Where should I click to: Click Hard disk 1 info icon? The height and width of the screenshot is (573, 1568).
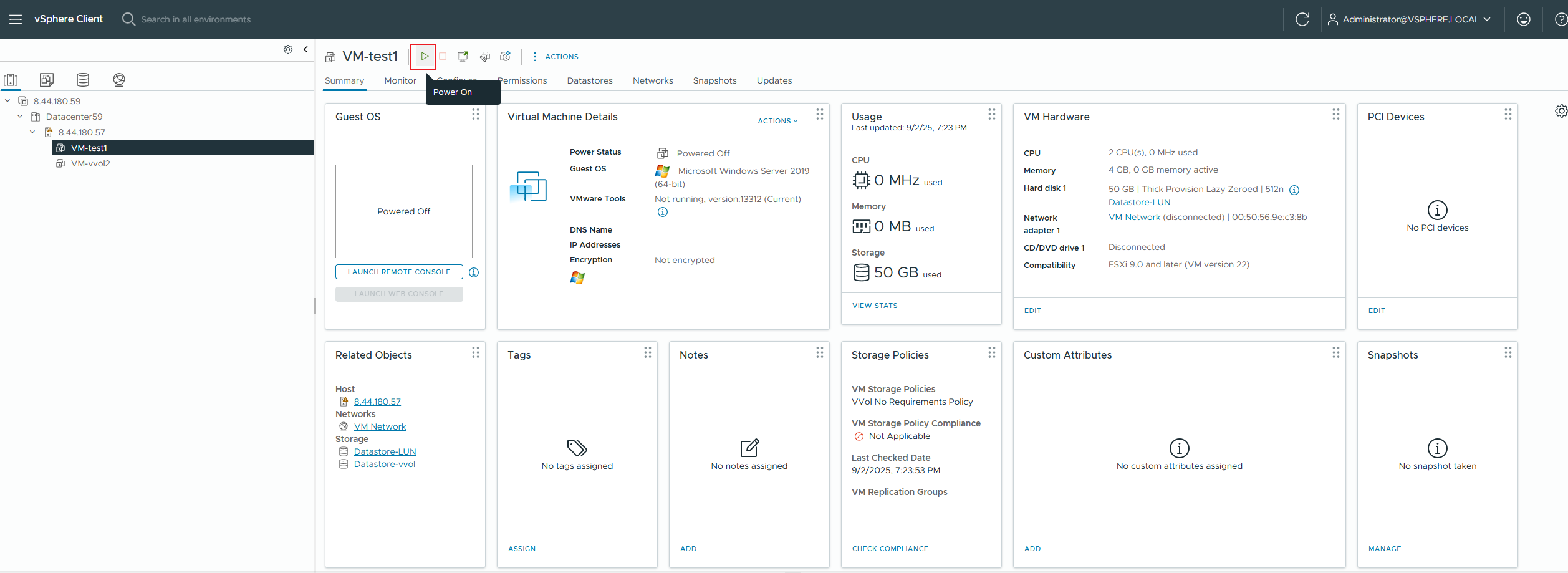(1294, 190)
